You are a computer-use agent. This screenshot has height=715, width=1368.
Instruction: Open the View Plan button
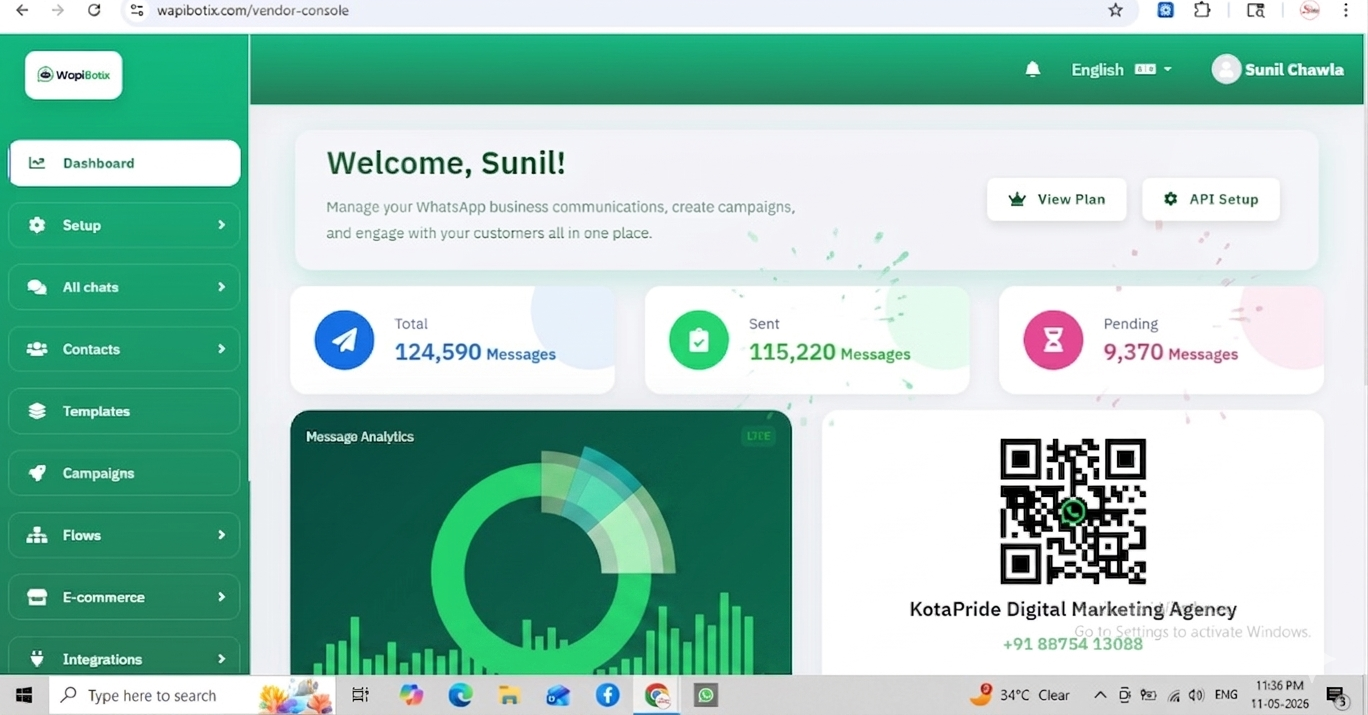(1057, 199)
